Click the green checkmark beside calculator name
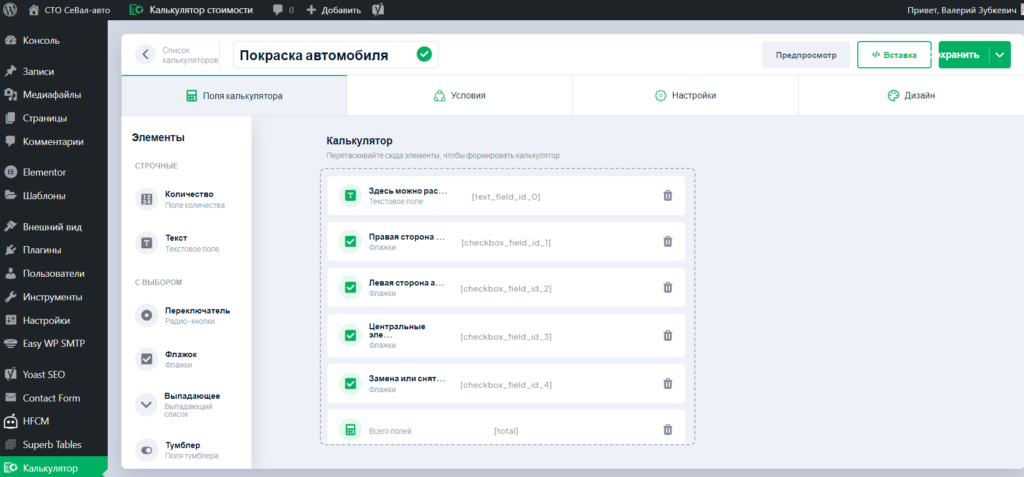This screenshot has height=477, width=1024. [424, 54]
